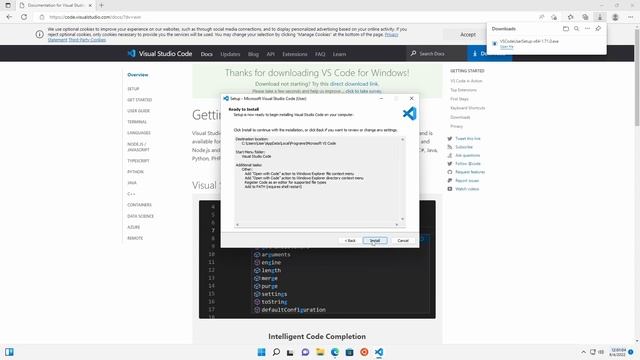
Task: Click the Downloads toolbar icon in Edge
Action: coord(600,17)
